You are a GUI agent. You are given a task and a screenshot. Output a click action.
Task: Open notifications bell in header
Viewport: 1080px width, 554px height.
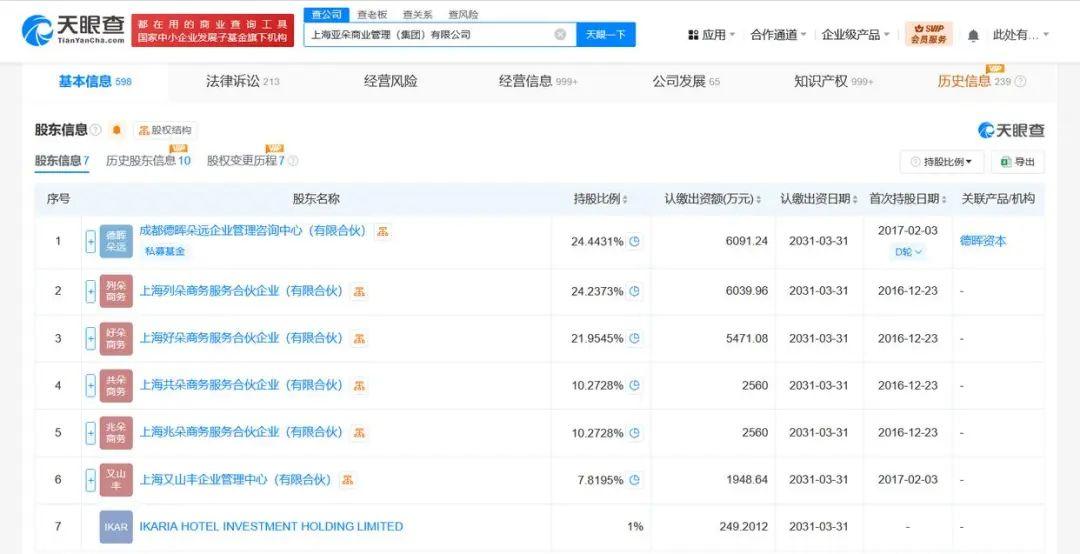[x=973, y=34]
